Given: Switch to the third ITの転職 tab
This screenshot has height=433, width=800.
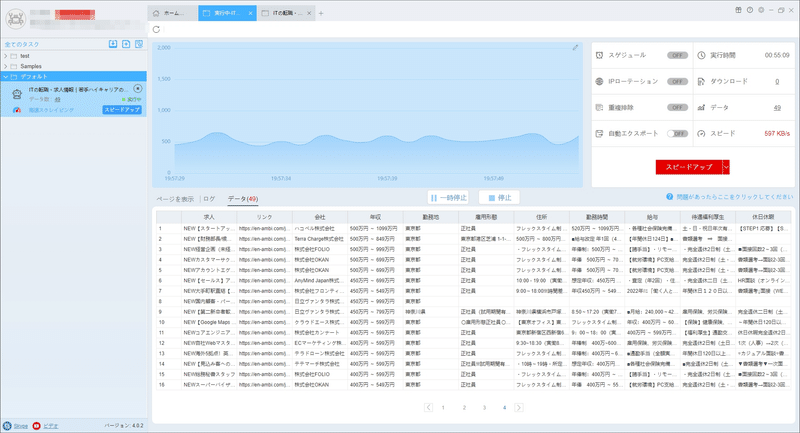Looking at the screenshot, I should click(286, 13).
